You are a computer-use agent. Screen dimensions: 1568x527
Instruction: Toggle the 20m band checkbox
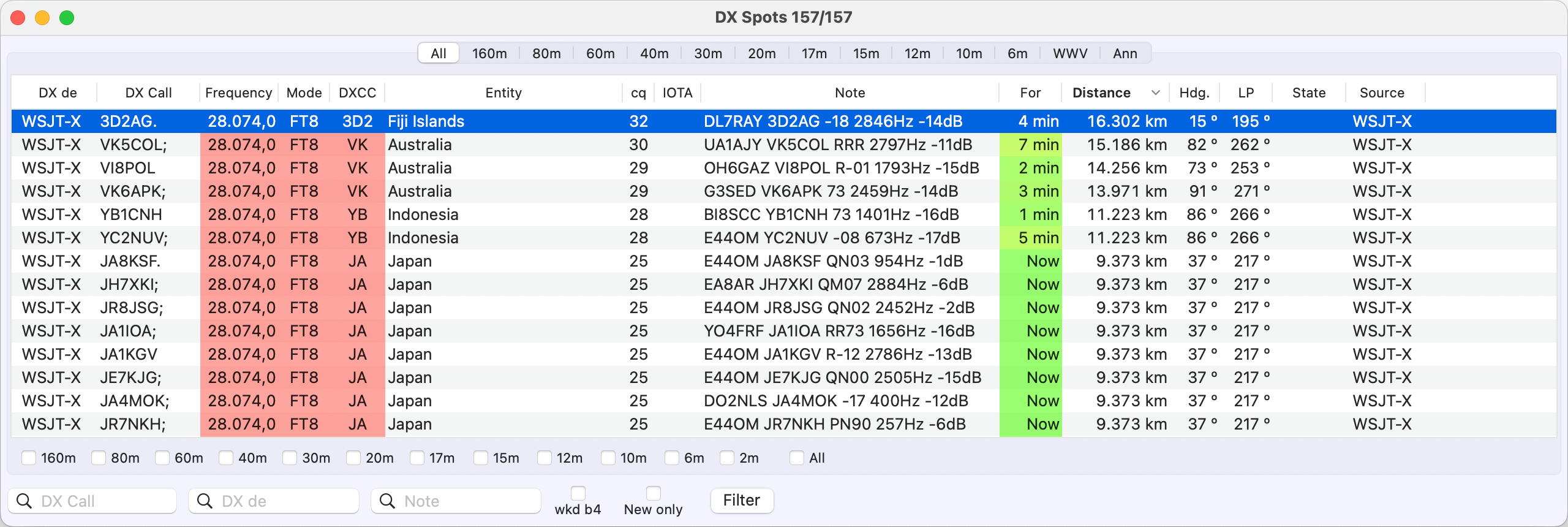tap(353, 458)
